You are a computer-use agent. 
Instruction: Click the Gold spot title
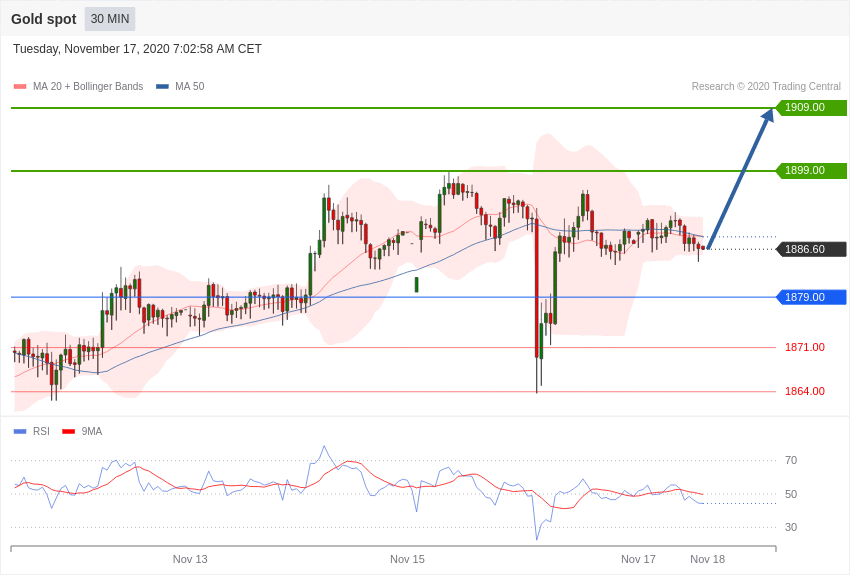[44, 19]
